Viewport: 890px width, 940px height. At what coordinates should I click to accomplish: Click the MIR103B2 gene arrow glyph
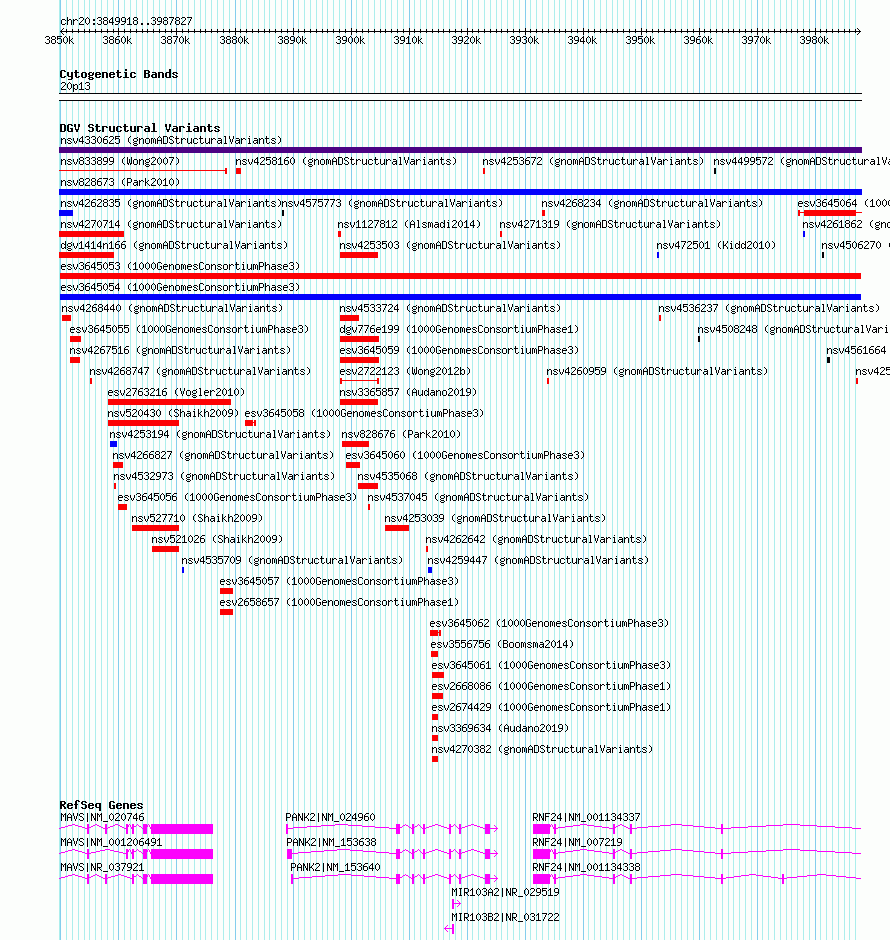pyautogui.click(x=449, y=929)
